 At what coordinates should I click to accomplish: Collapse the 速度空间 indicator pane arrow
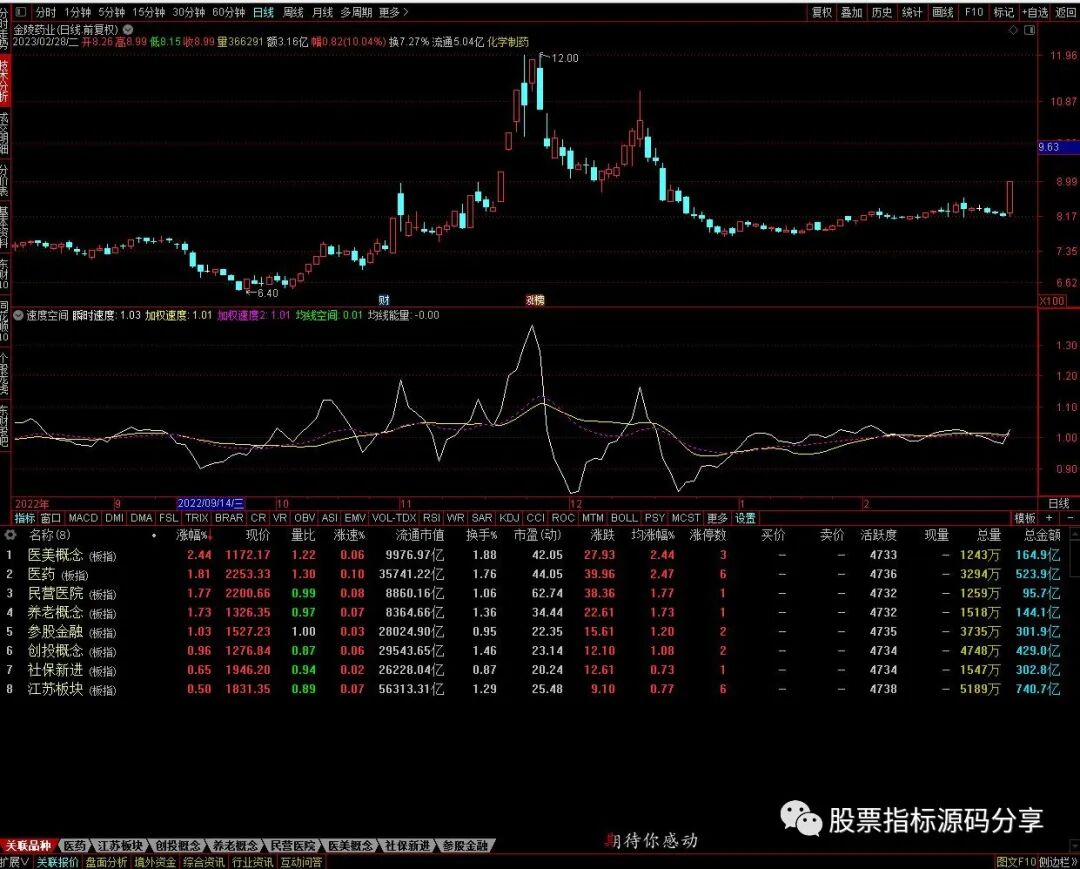[x=19, y=315]
